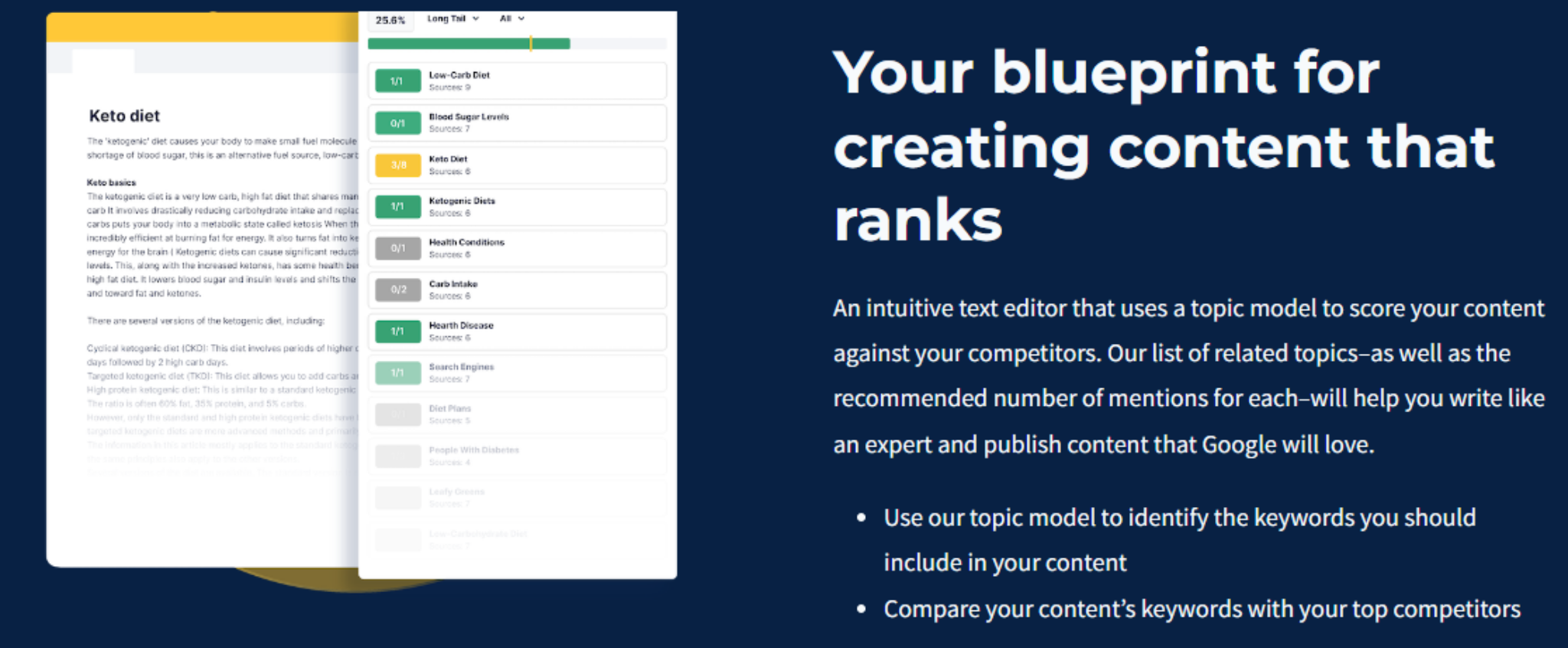Click the 'An intuitive text editor' paragraph

coord(1189,376)
